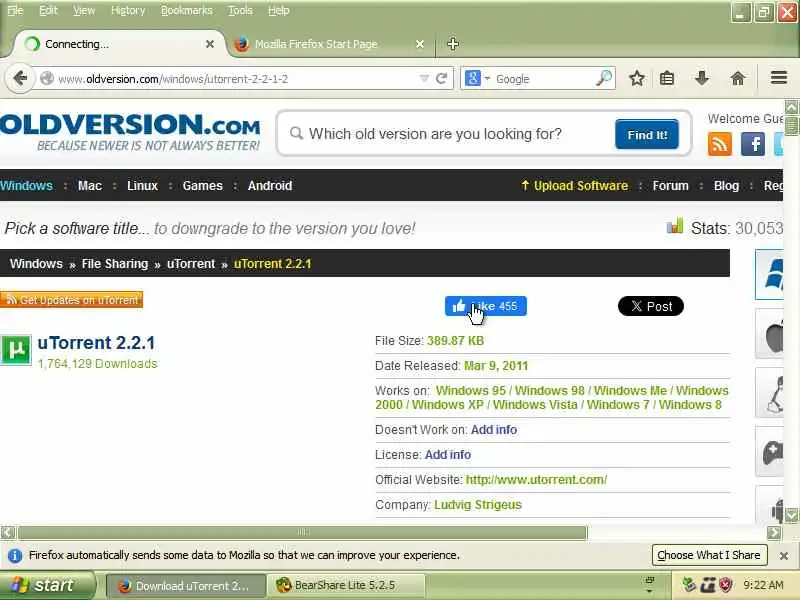Select Mac in the site navigation
Screen dimensions: 800x600
90,186
